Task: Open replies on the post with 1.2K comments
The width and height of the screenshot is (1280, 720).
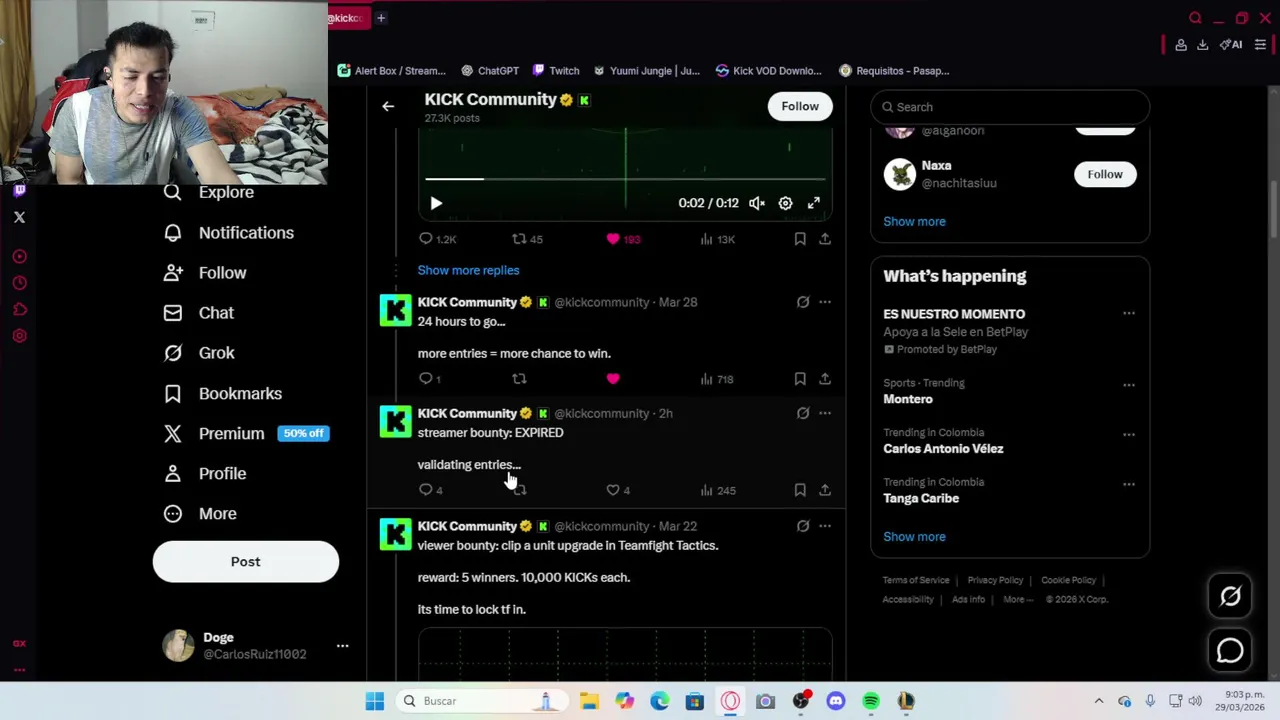Action: pos(437,239)
